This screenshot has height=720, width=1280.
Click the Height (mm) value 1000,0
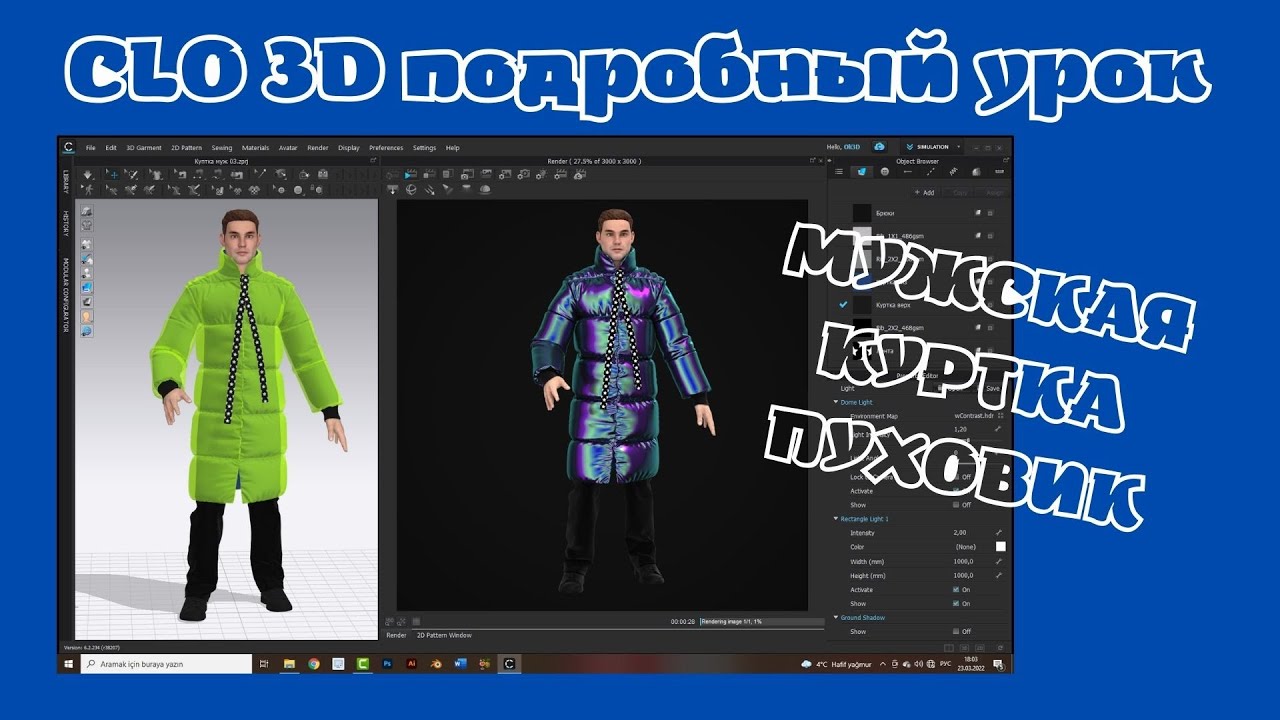pyautogui.click(x=962, y=576)
